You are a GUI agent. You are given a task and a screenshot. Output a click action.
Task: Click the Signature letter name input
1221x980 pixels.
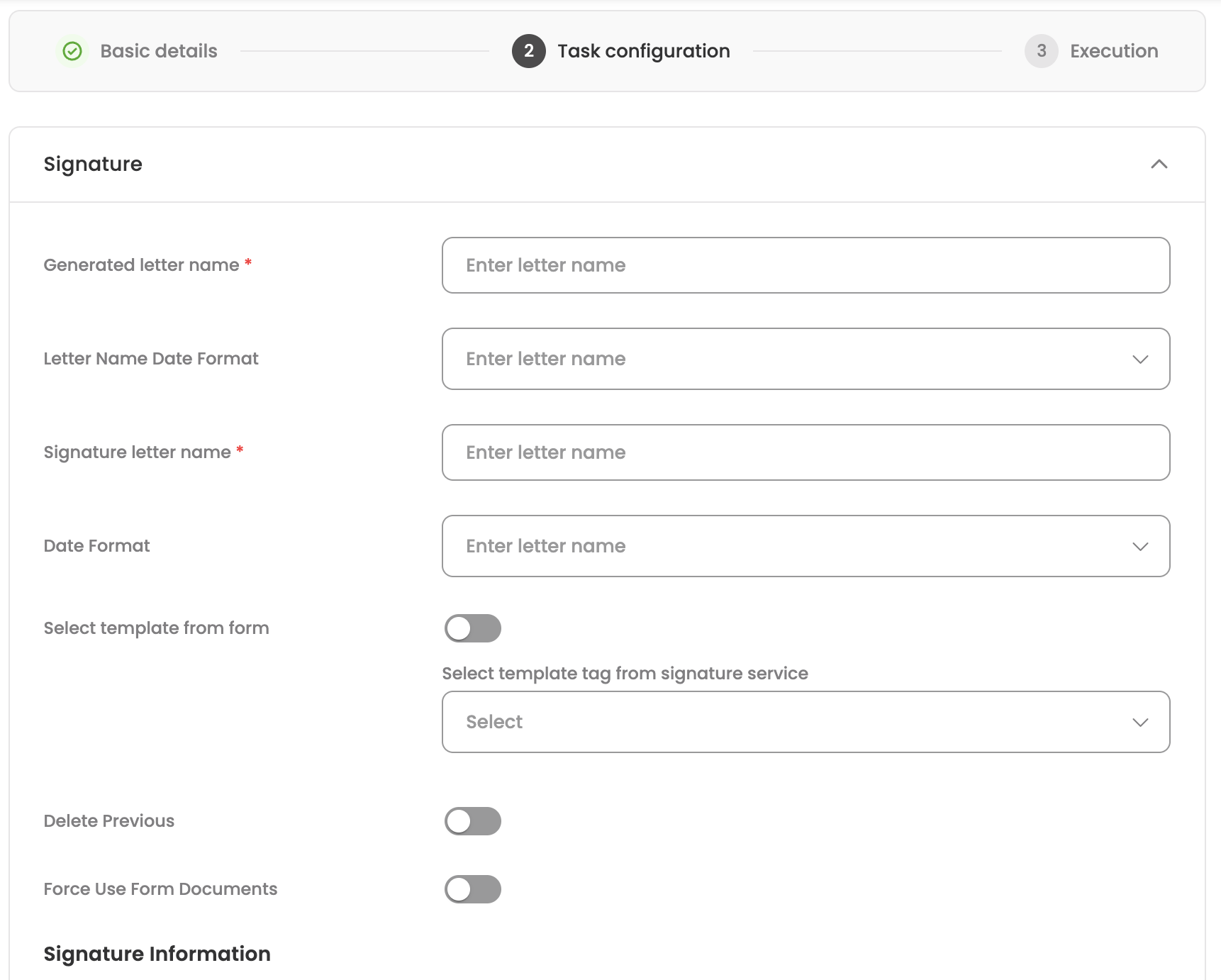point(805,452)
